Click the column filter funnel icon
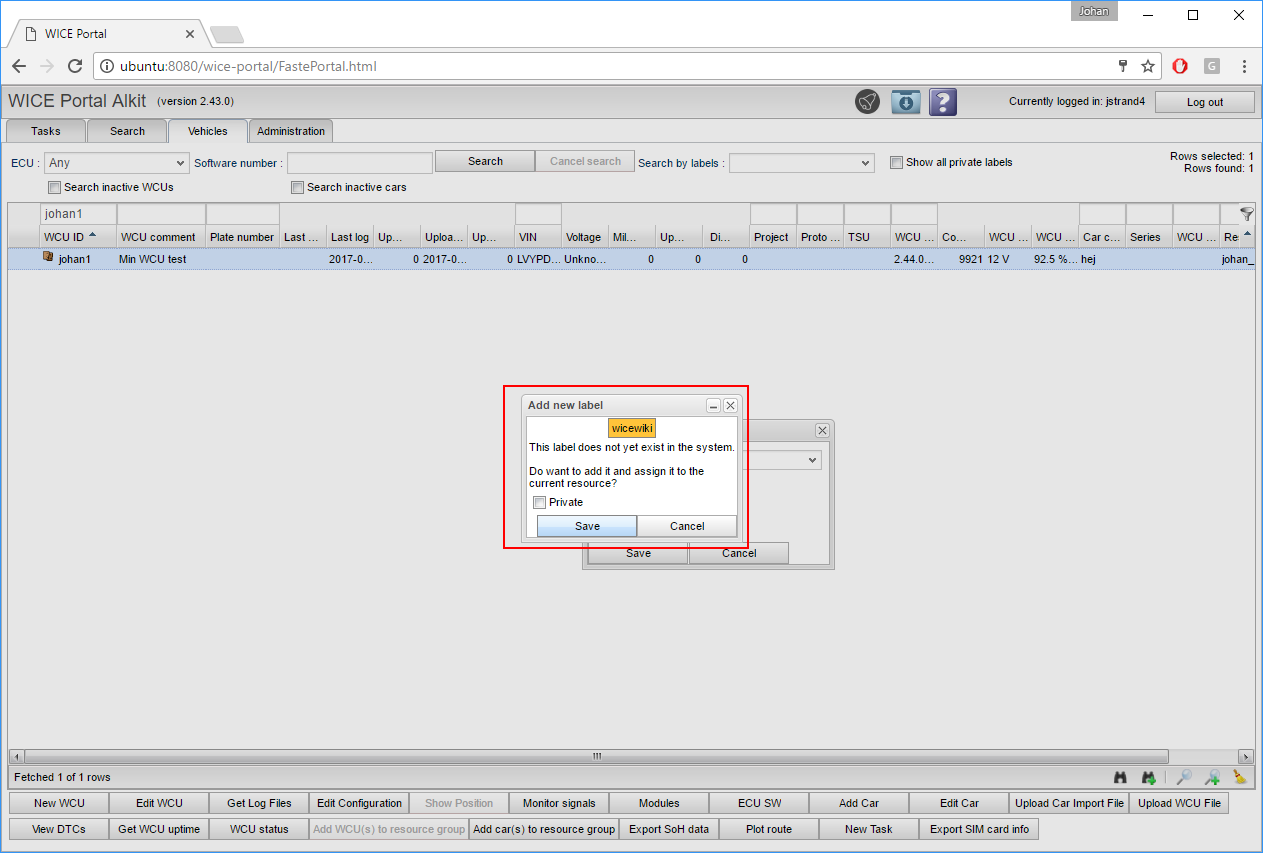The height and width of the screenshot is (853, 1263). (x=1246, y=214)
